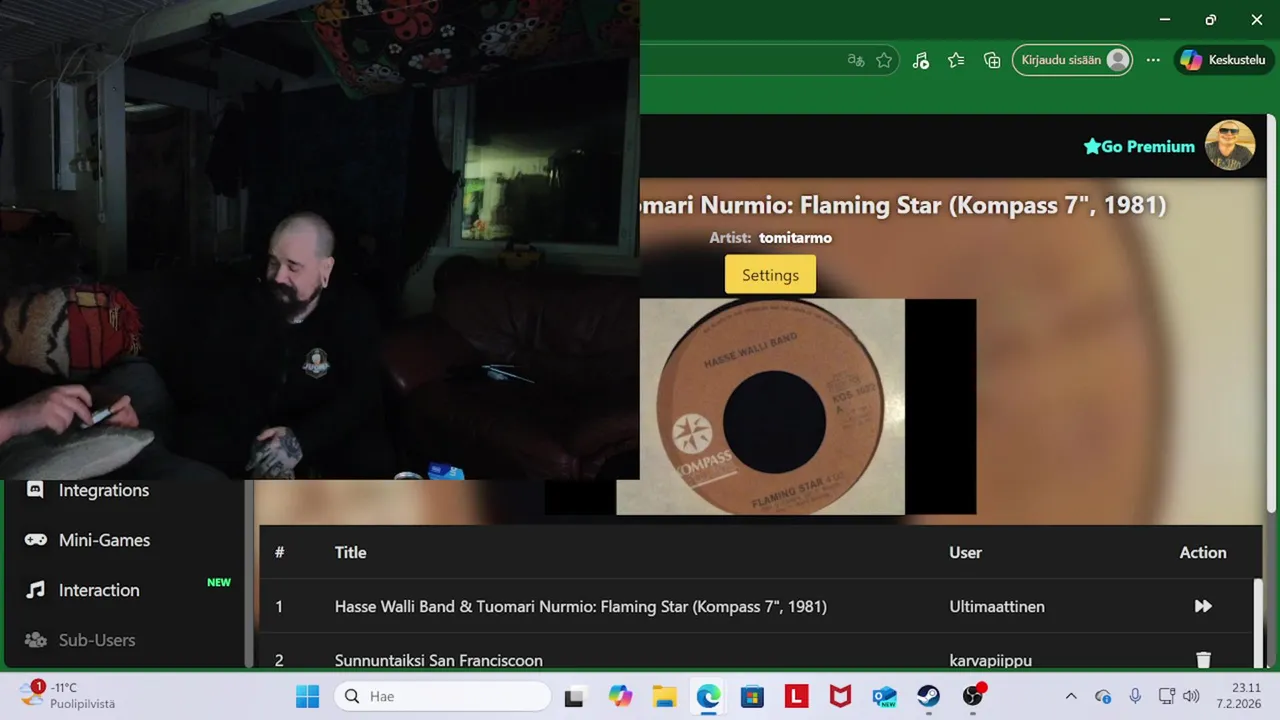The width and height of the screenshot is (1280, 720).
Task: Open OBS Studio from the taskbar
Action: coord(973,696)
